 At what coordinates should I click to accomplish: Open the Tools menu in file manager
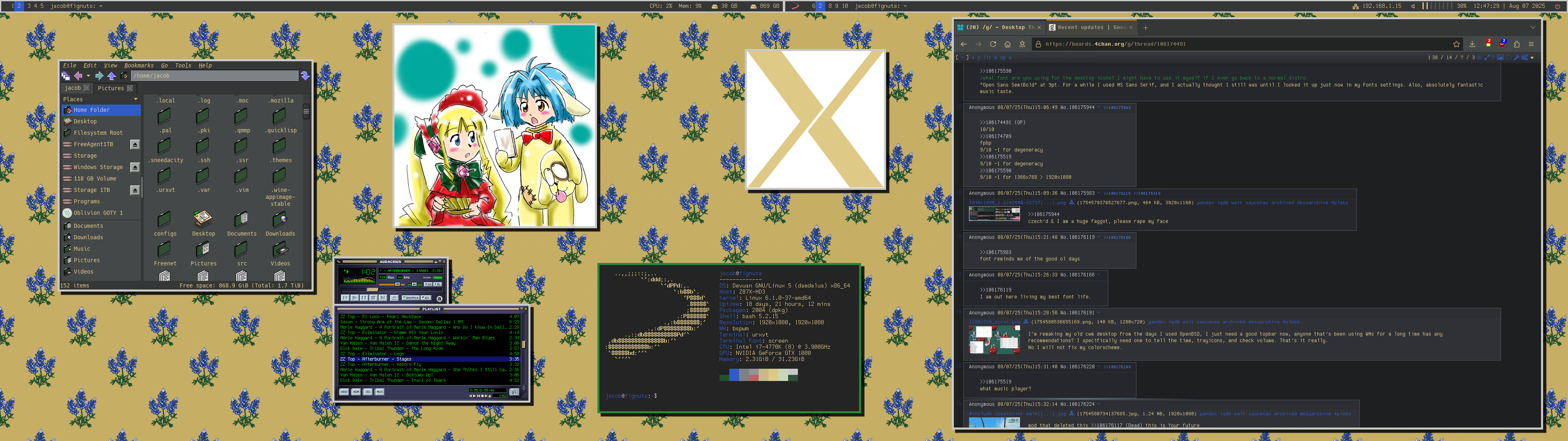point(183,65)
